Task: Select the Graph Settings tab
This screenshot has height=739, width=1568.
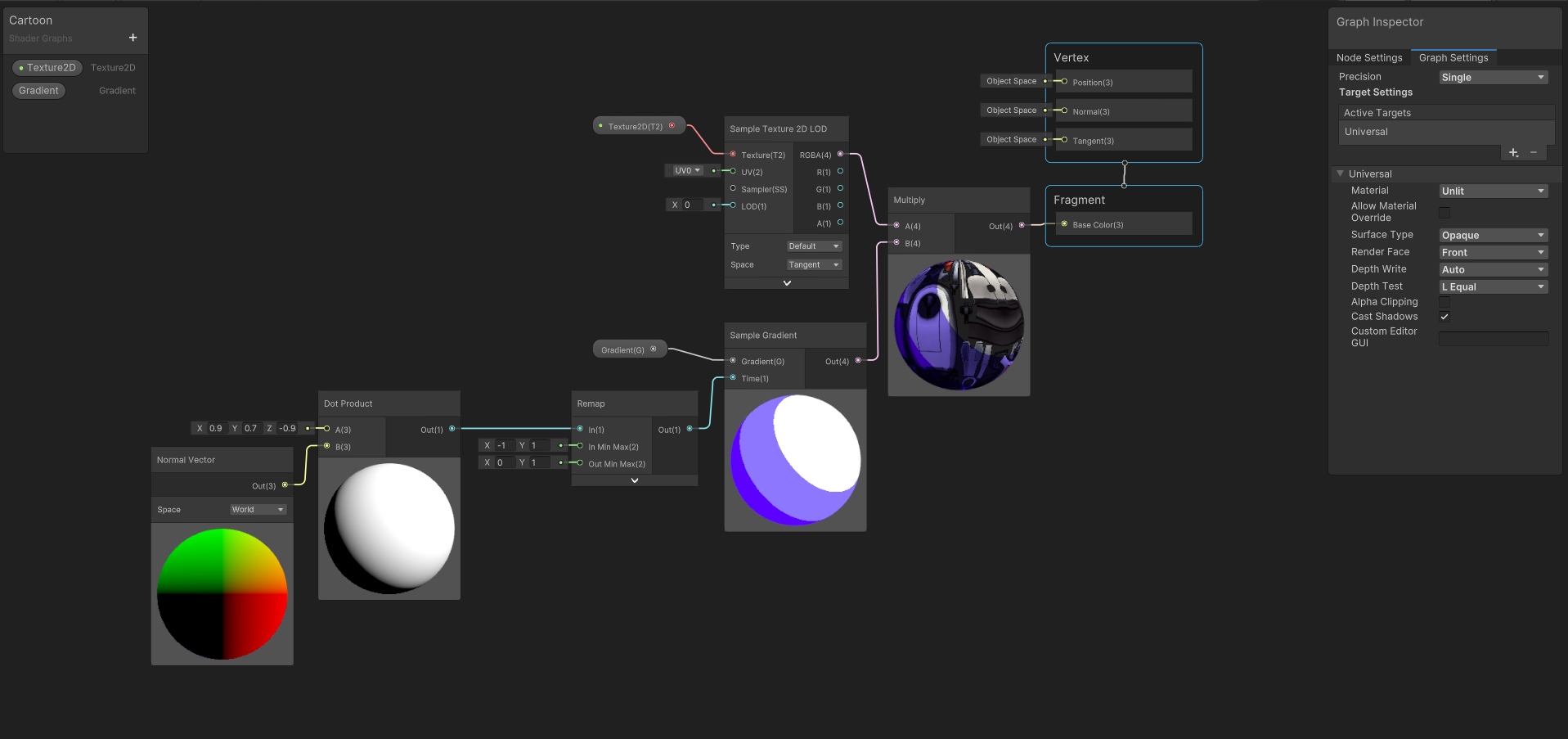Action: click(1453, 57)
